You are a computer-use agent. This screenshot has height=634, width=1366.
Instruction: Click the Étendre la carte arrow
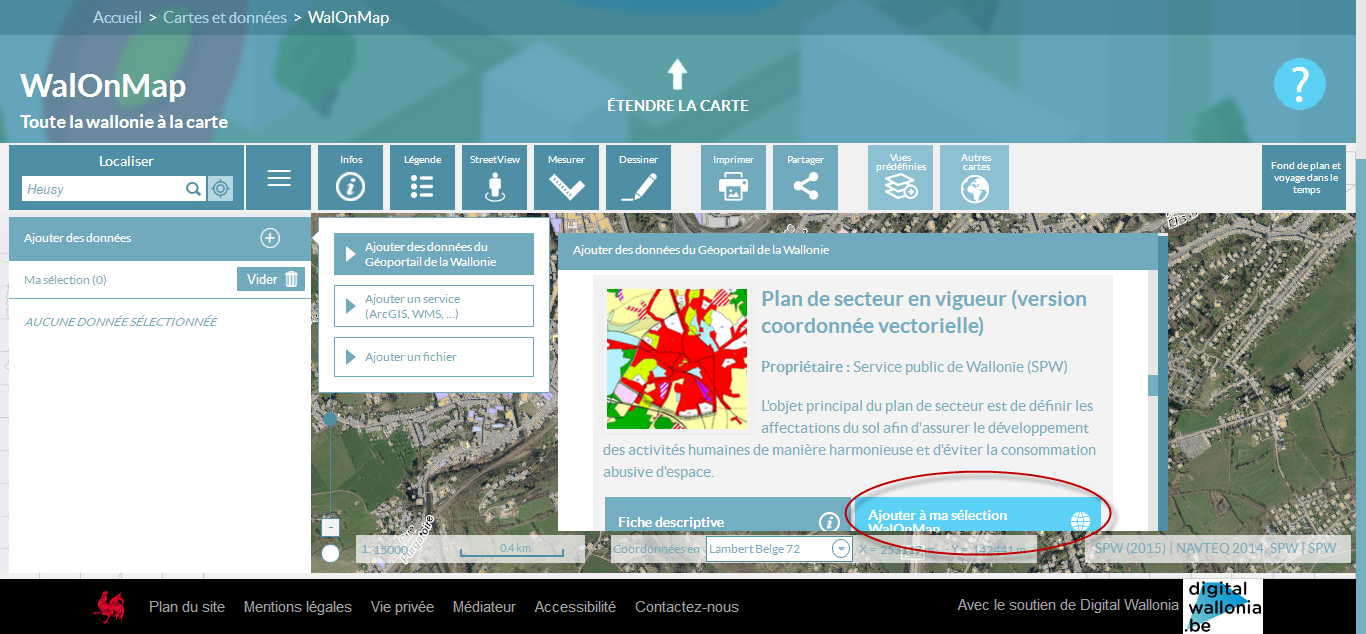[x=677, y=76]
